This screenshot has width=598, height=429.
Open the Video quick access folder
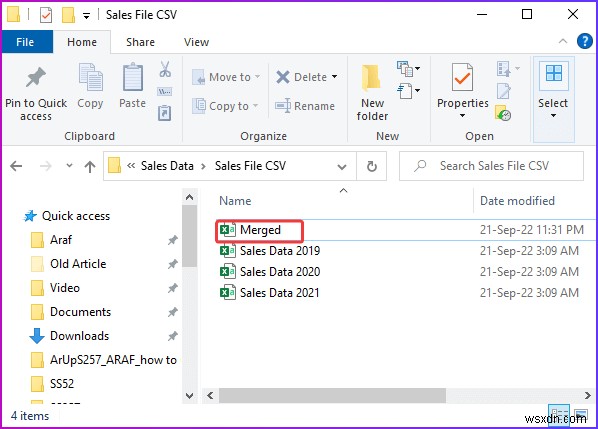[55, 288]
